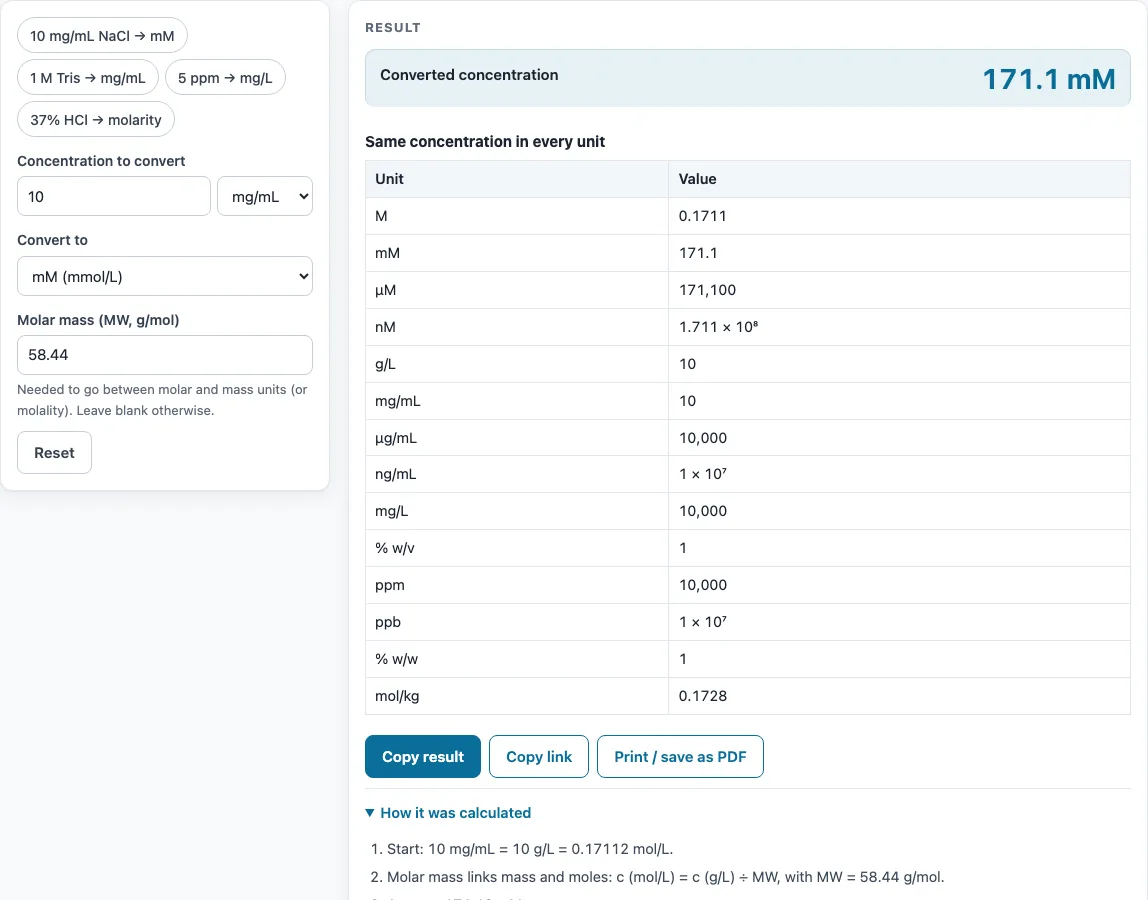Focus the Concentration to convert field
Image resolution: width=1148 pixels, height=900 pixels.
pyautogui.click(x=113, y=196)
